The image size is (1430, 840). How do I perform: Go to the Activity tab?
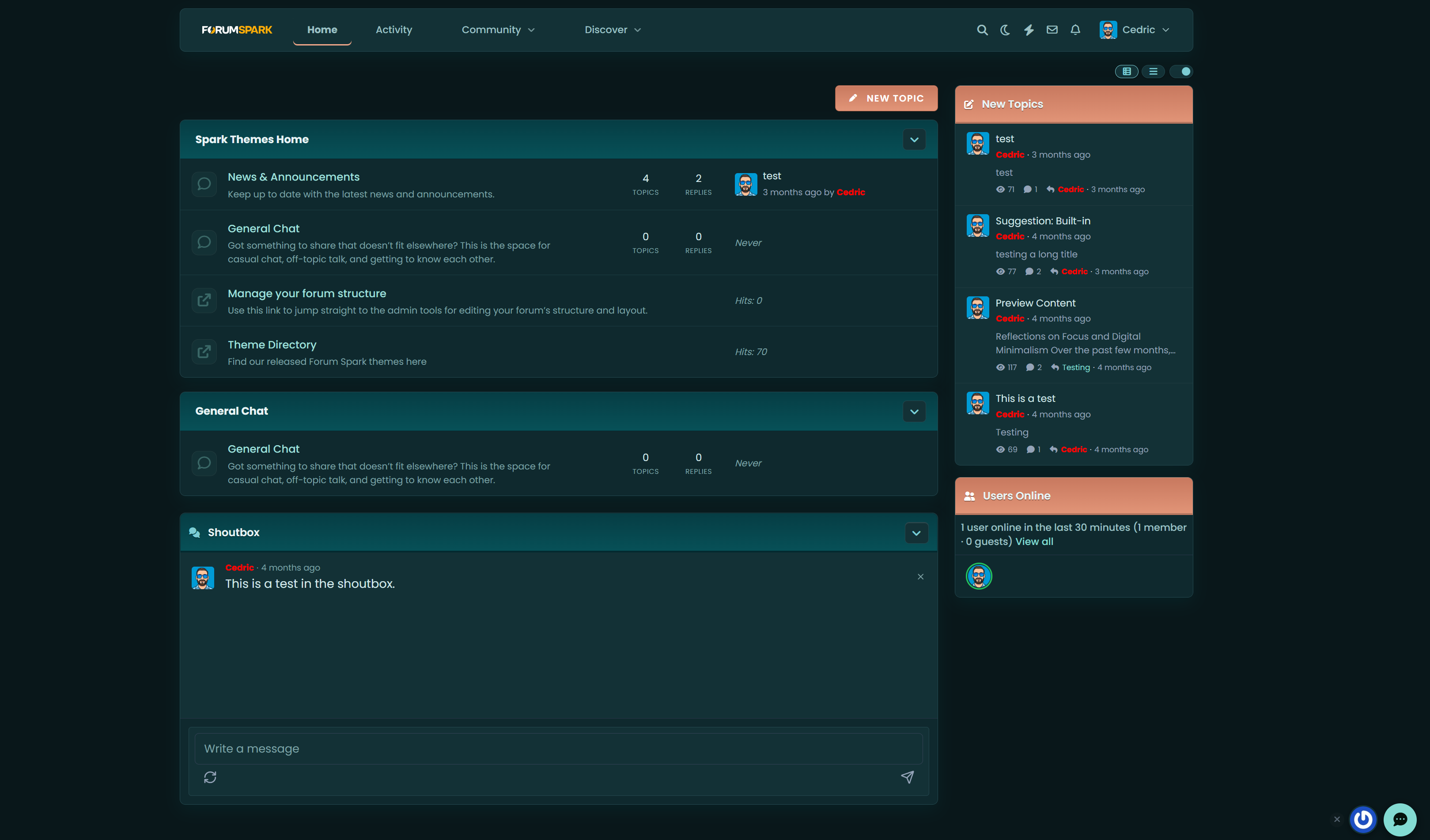394,30
